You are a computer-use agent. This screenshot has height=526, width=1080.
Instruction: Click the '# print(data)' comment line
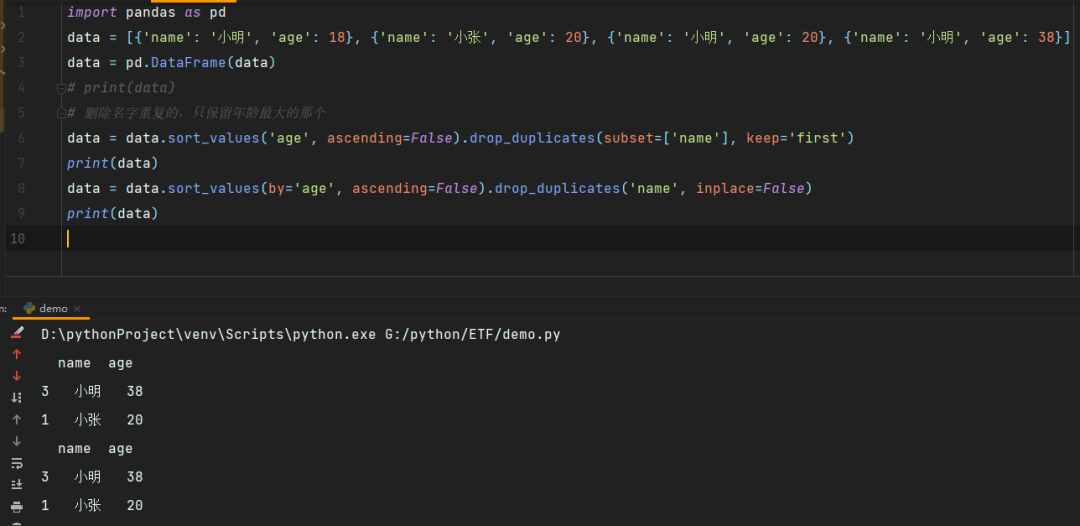pos(121,88)
